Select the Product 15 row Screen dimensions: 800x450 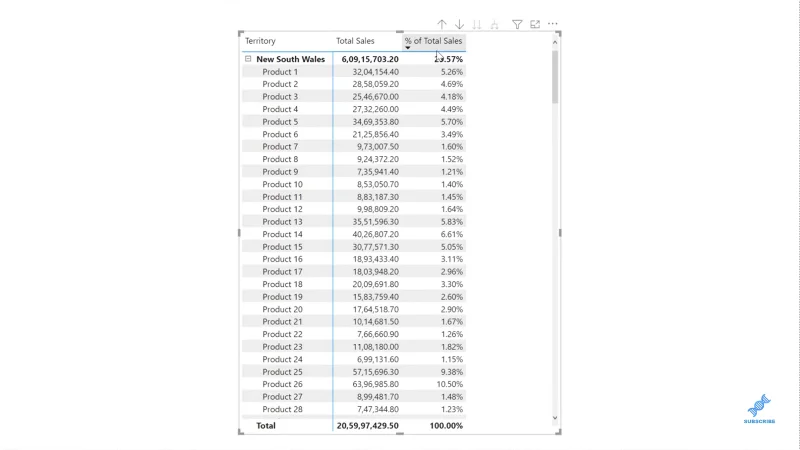[x=354, y=247]
